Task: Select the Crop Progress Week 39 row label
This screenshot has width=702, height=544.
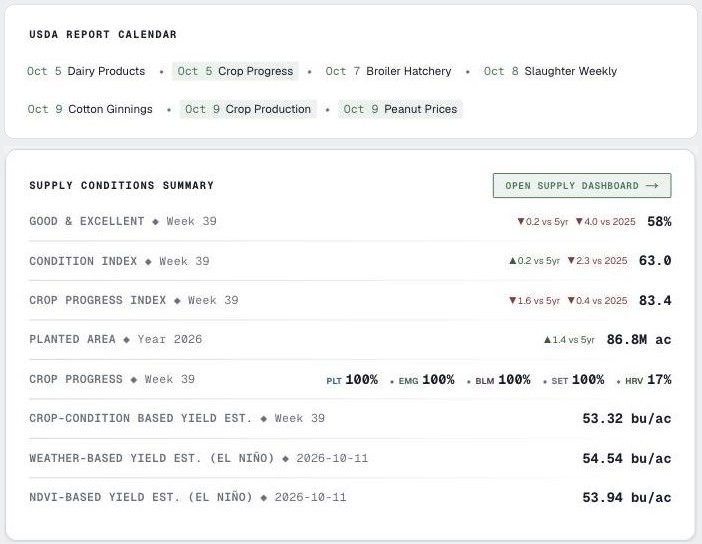Action: click(112, 379)
